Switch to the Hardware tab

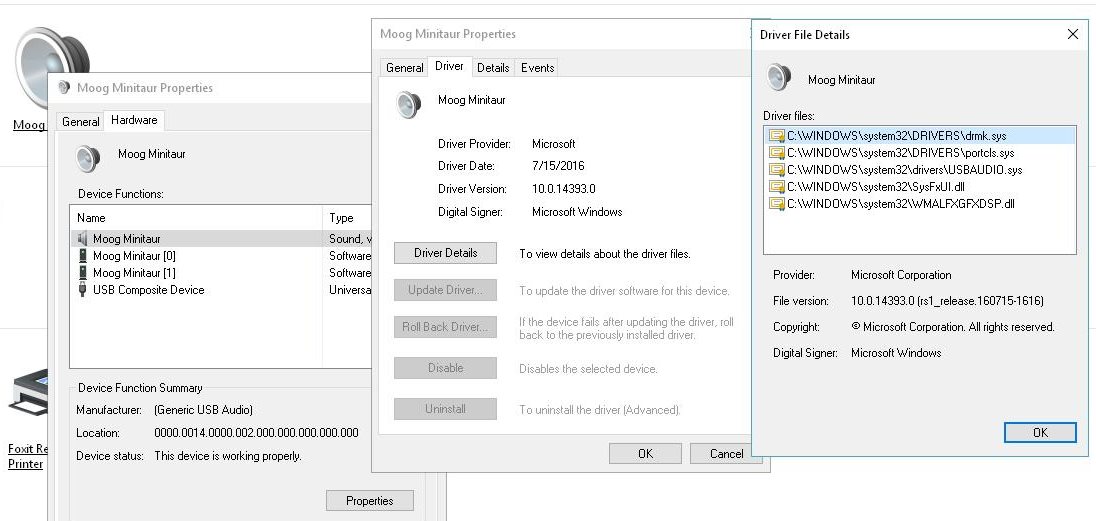point(134,121)
